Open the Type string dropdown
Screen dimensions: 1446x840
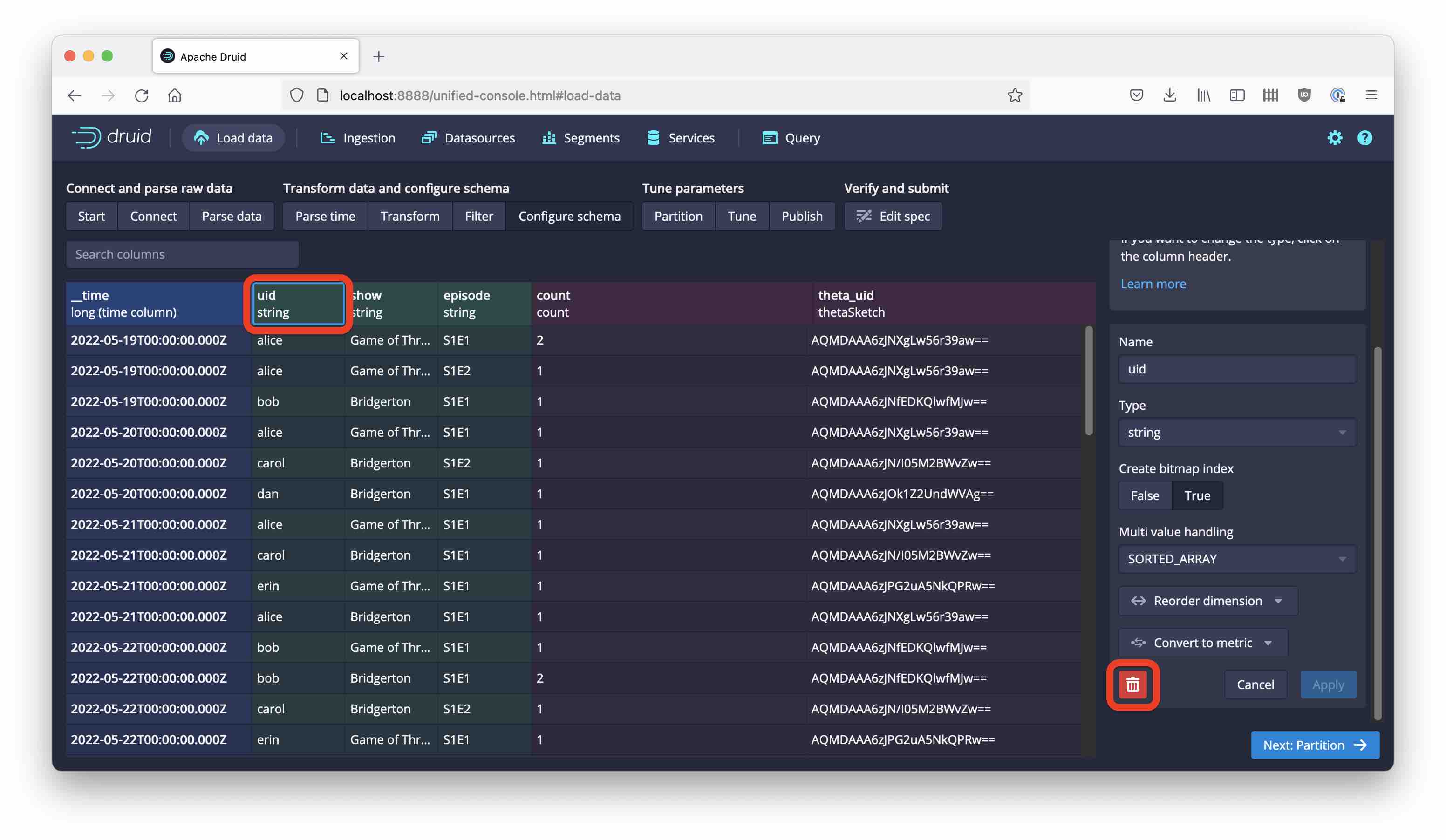(1236, 432)
